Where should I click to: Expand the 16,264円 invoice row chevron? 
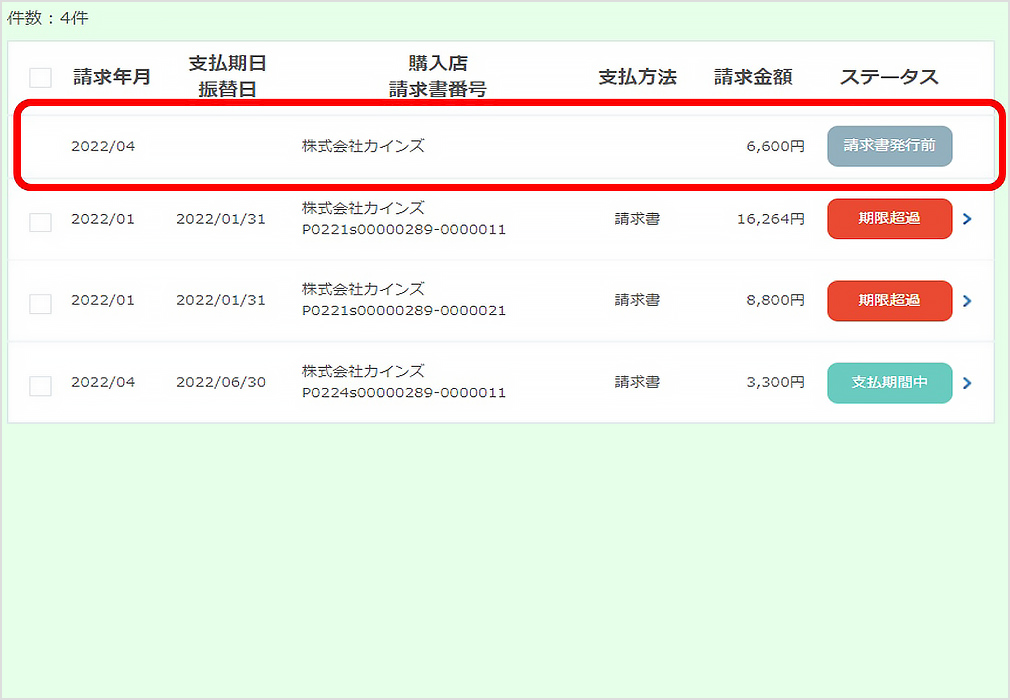(967, 222)
